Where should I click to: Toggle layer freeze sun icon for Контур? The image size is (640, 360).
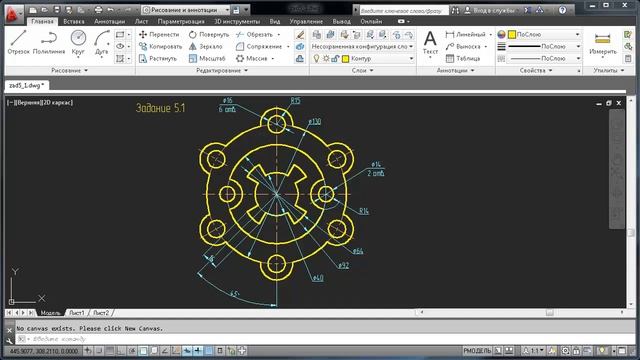point(326,59)
